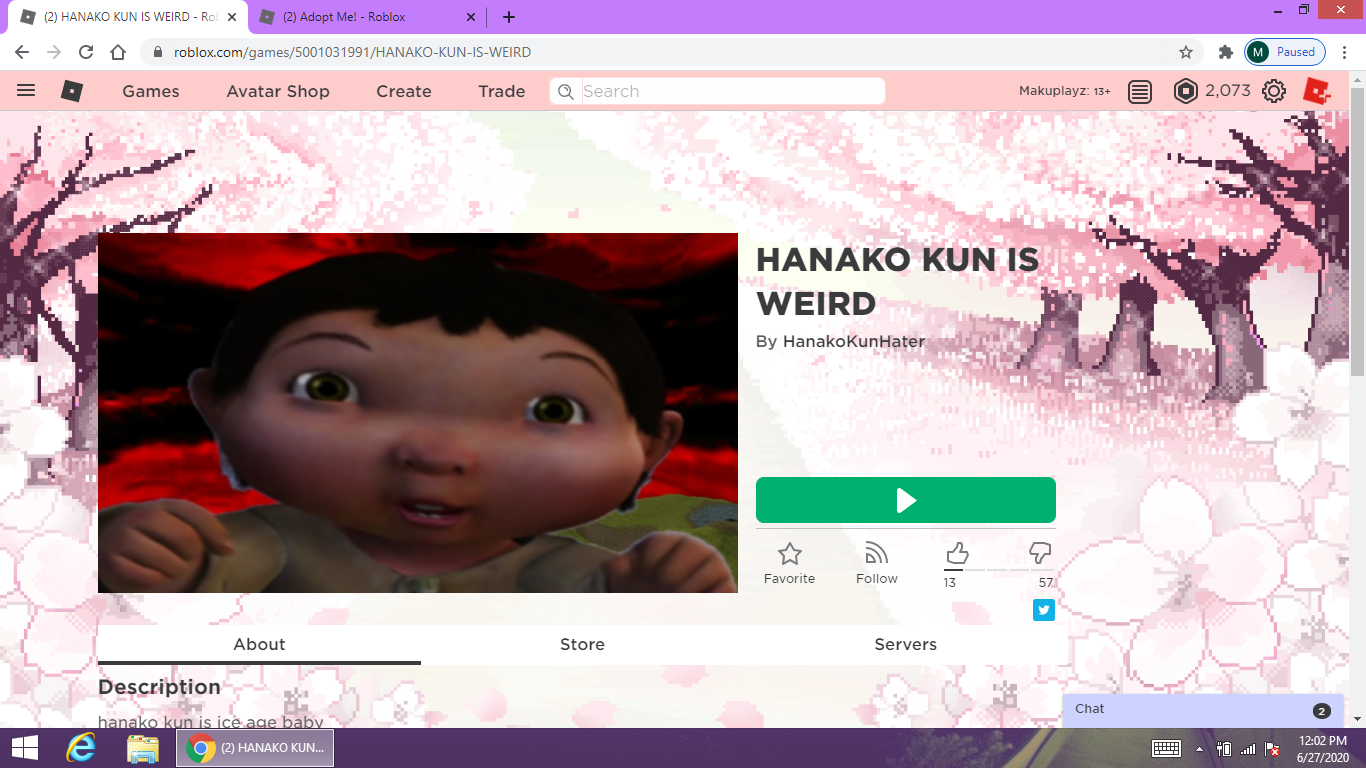This screenshot has height=768, width=1366.
Task: Click the Description heading text
Action: (x=159, y=687)
